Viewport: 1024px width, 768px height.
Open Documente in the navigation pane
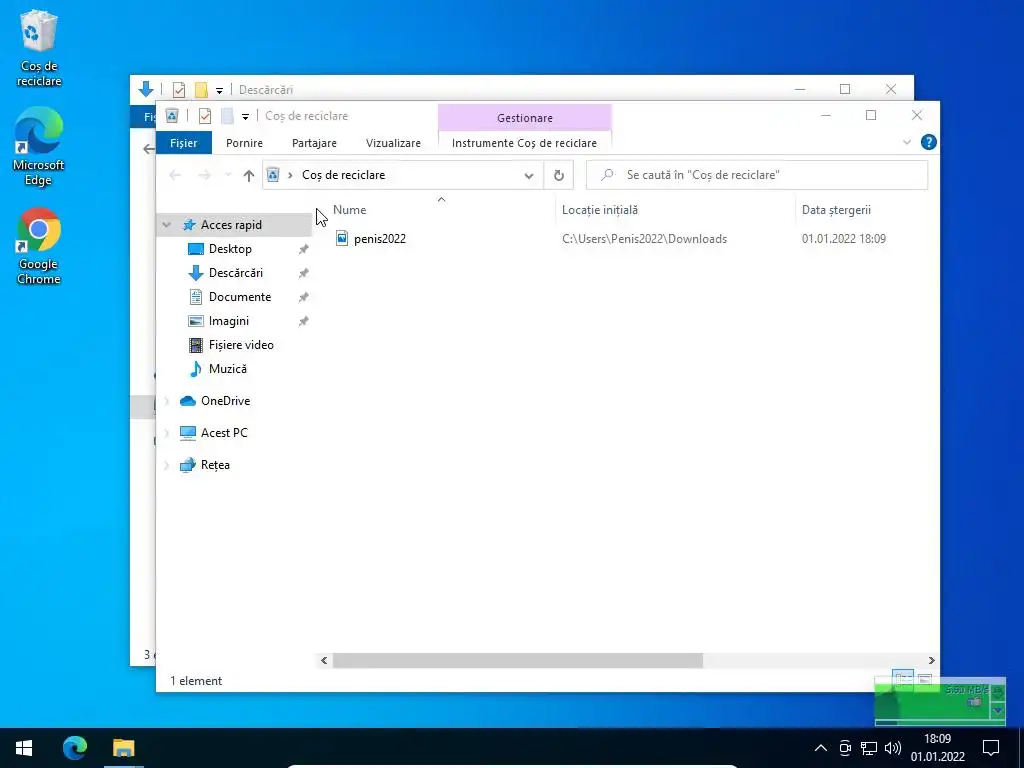coord(240,297)
